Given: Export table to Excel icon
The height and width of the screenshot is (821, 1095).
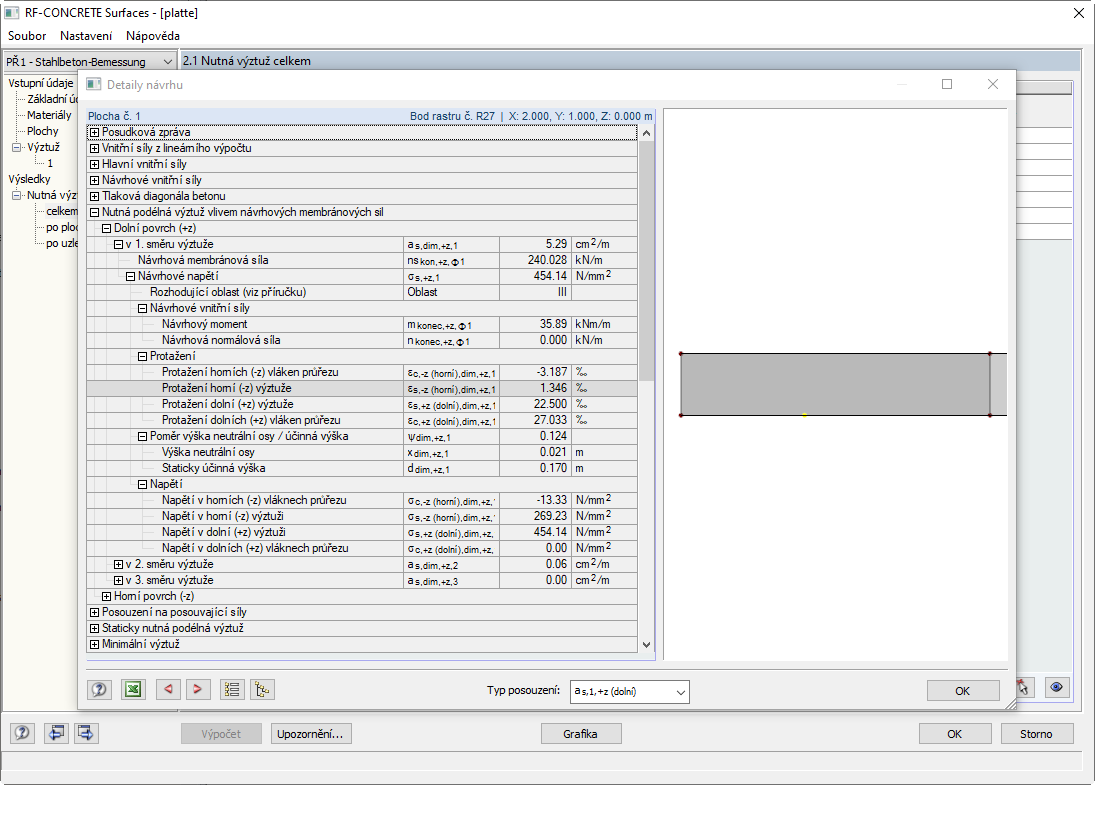Looking at the screenshot, I should click(133, 690).
